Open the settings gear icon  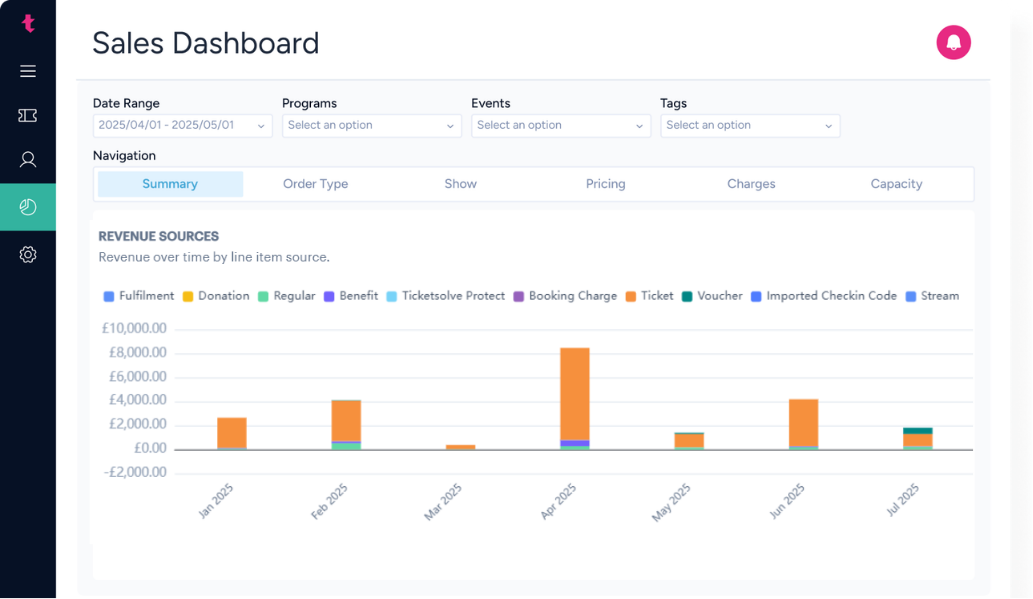[28, 254]
